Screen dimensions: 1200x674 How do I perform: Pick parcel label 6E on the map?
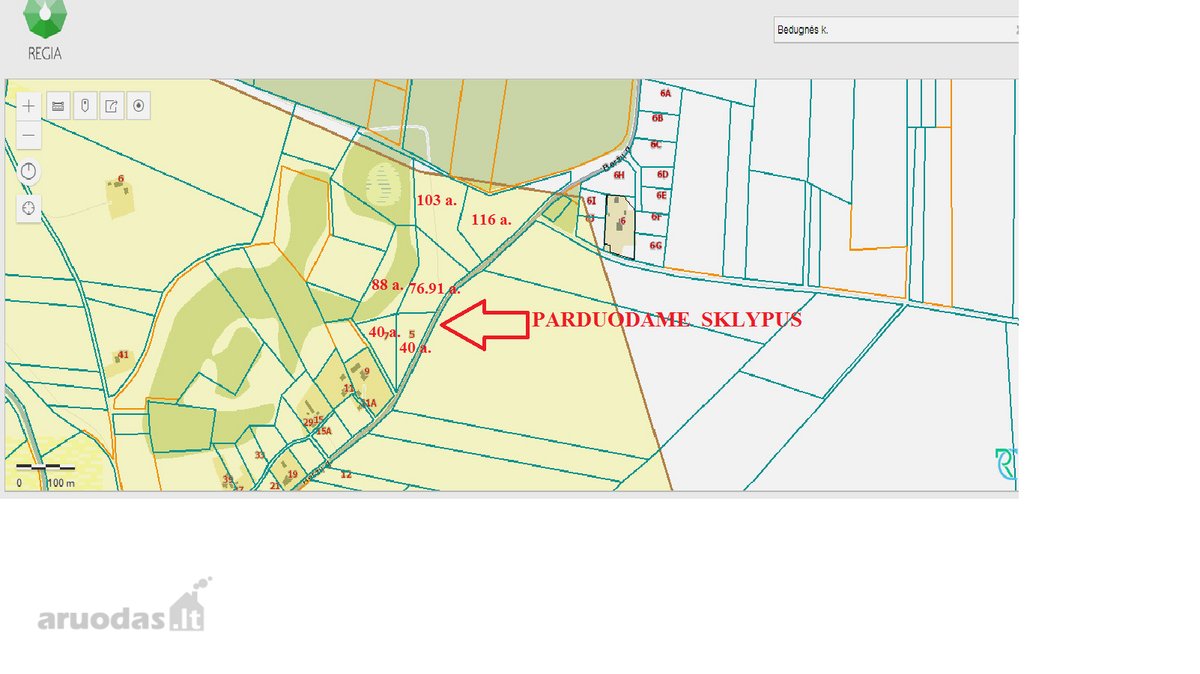661,195
